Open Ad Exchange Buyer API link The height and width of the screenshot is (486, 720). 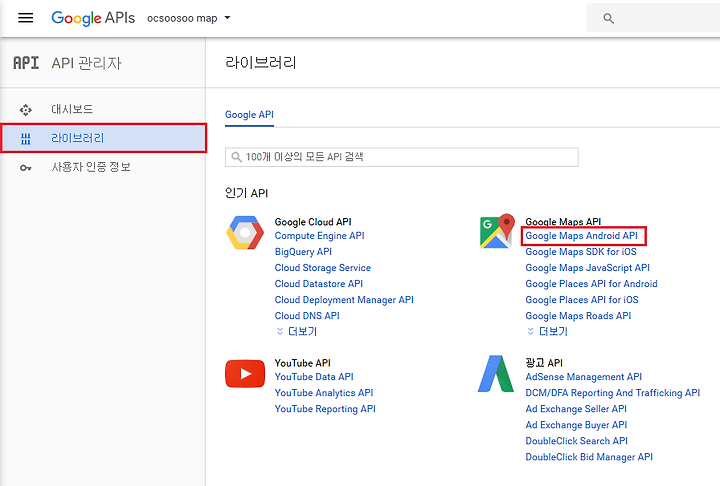click(576, 425)
